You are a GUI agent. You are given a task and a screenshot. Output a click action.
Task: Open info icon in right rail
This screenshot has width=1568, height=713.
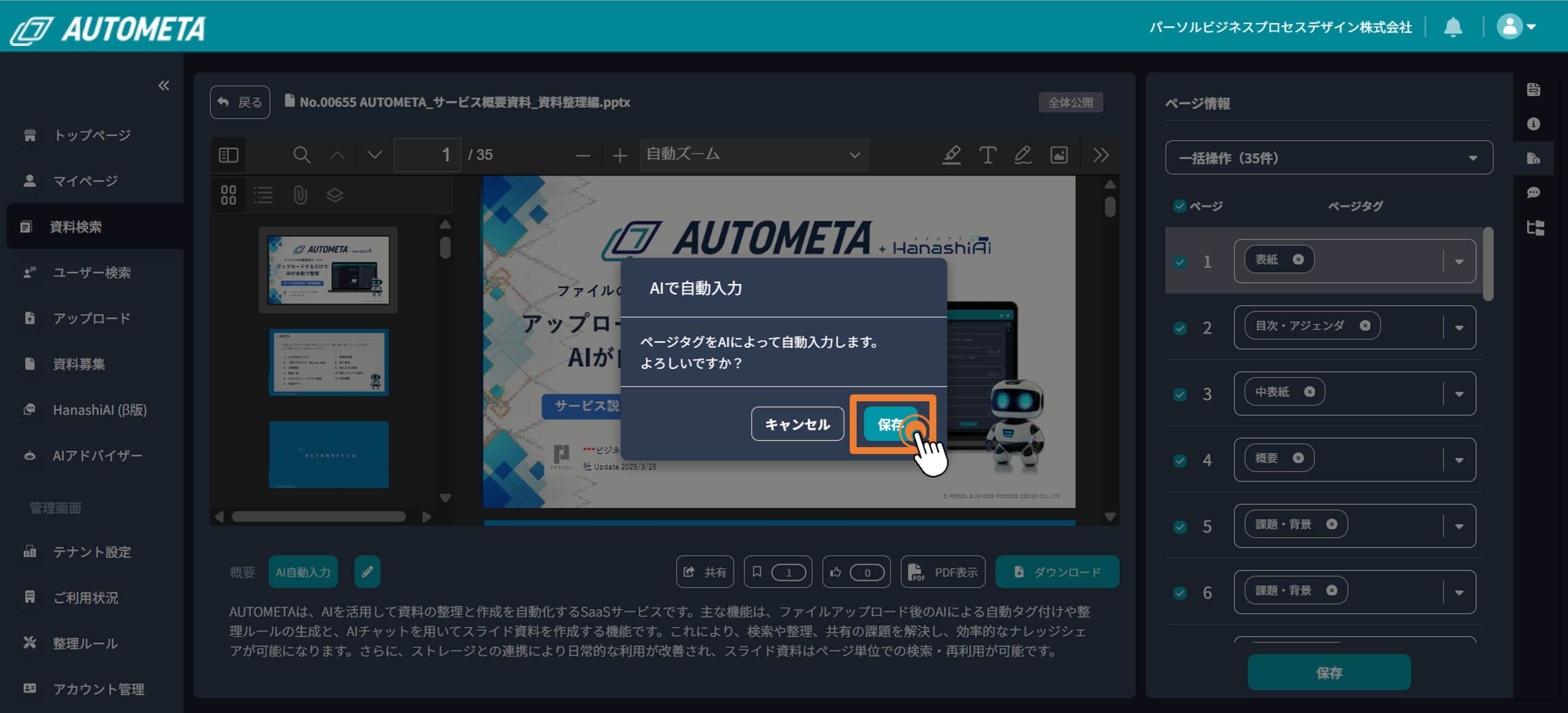[1534, 124]
